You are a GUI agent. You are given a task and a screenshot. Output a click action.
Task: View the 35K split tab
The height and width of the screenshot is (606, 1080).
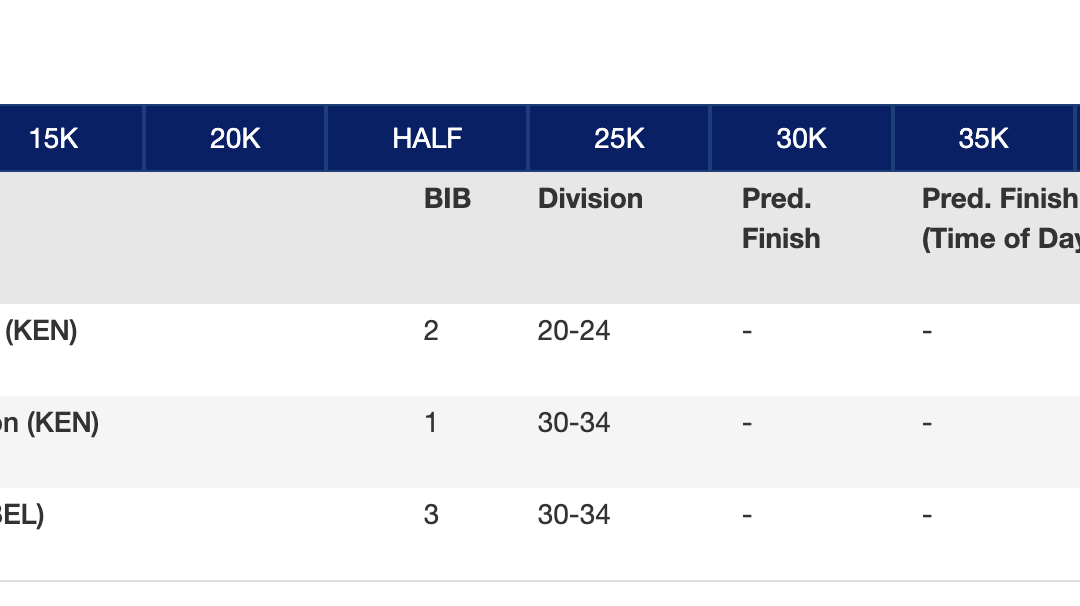983,139
